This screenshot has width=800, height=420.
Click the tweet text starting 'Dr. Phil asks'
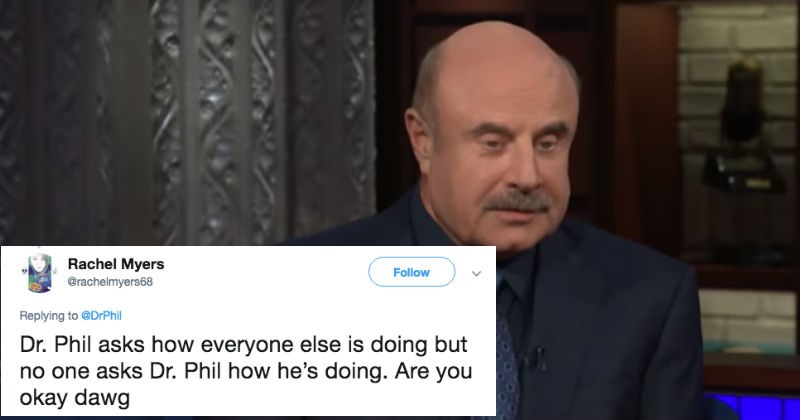click(245, 371)
